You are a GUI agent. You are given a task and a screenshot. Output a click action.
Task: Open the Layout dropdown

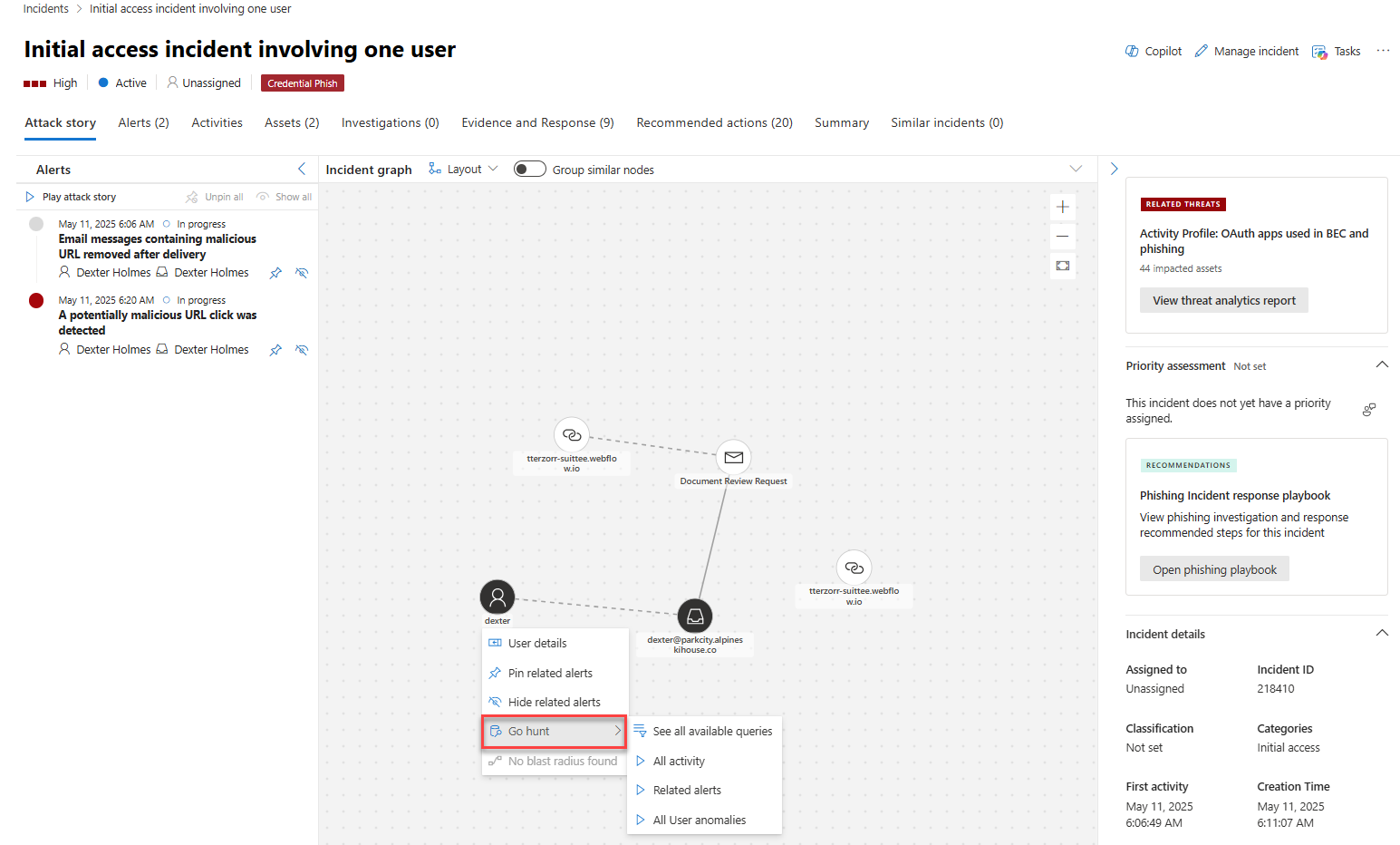coord(464,170)
